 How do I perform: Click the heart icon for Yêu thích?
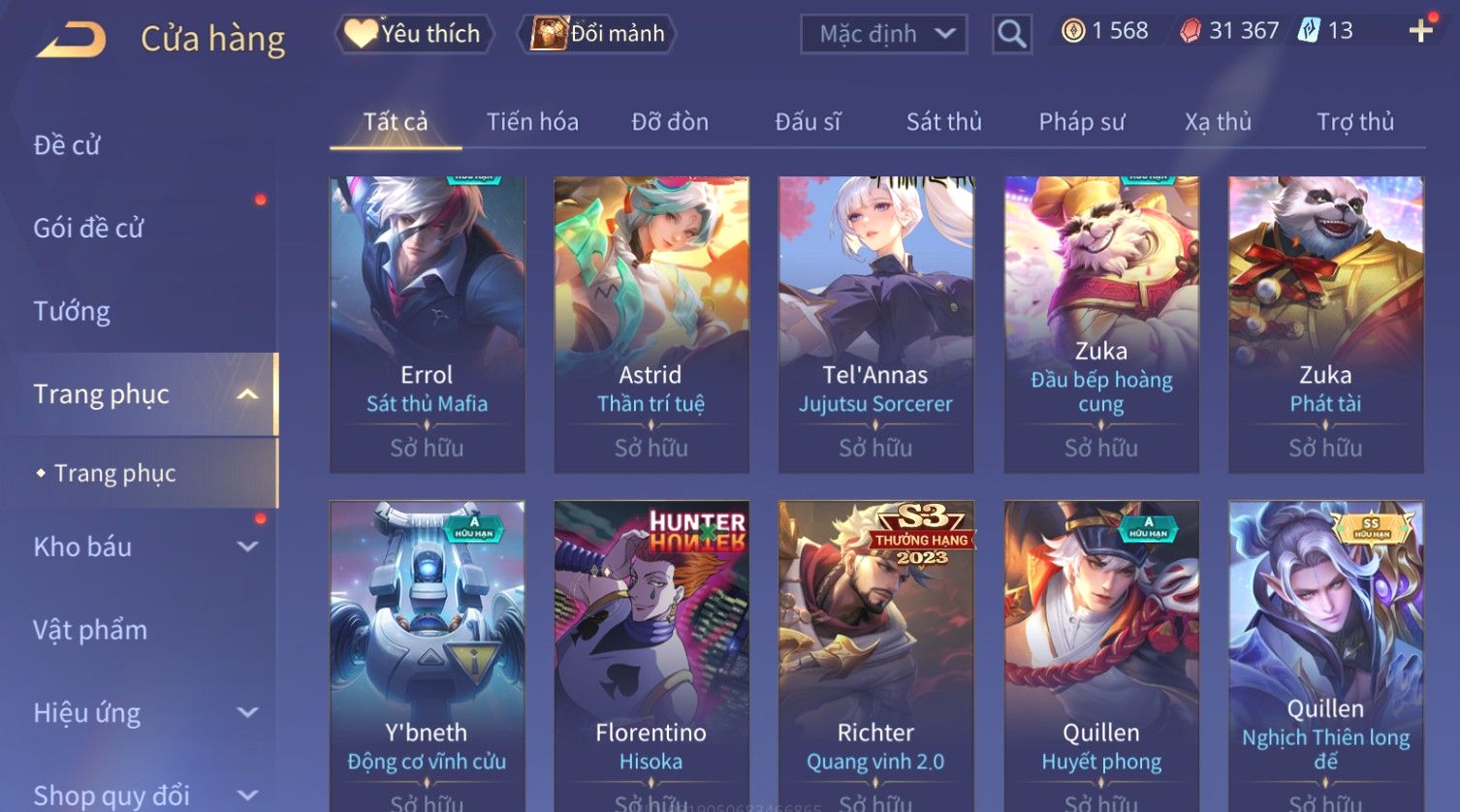(x=361, y=34)
